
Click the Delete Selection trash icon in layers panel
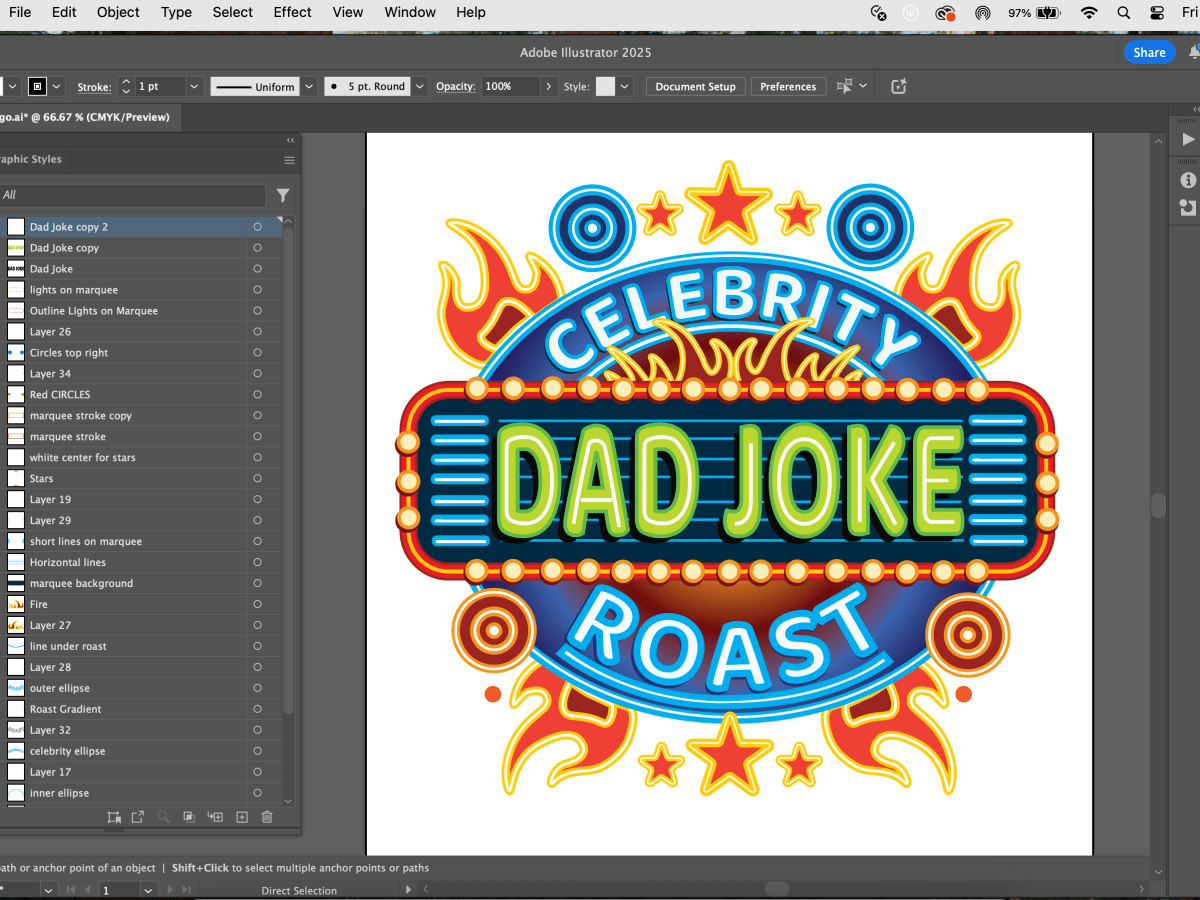pos(267,817)
